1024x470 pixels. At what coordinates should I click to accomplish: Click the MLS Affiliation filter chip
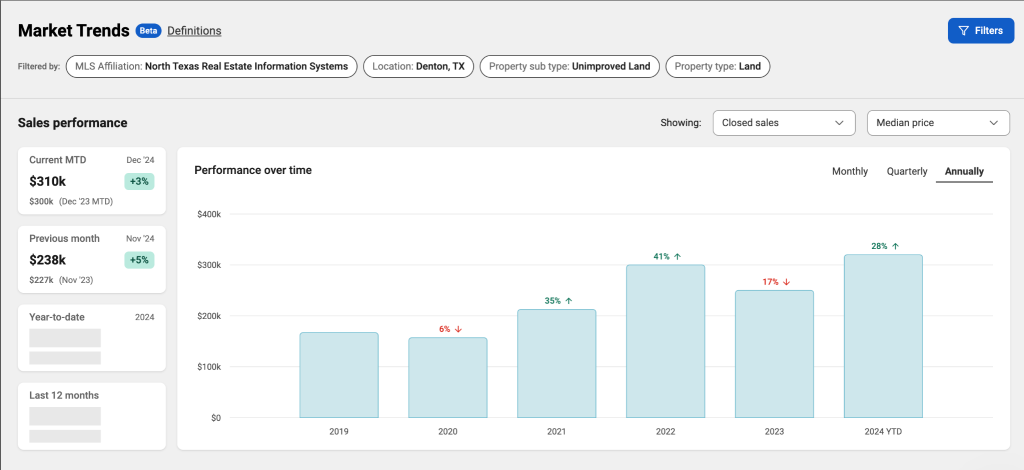(212, 67)
